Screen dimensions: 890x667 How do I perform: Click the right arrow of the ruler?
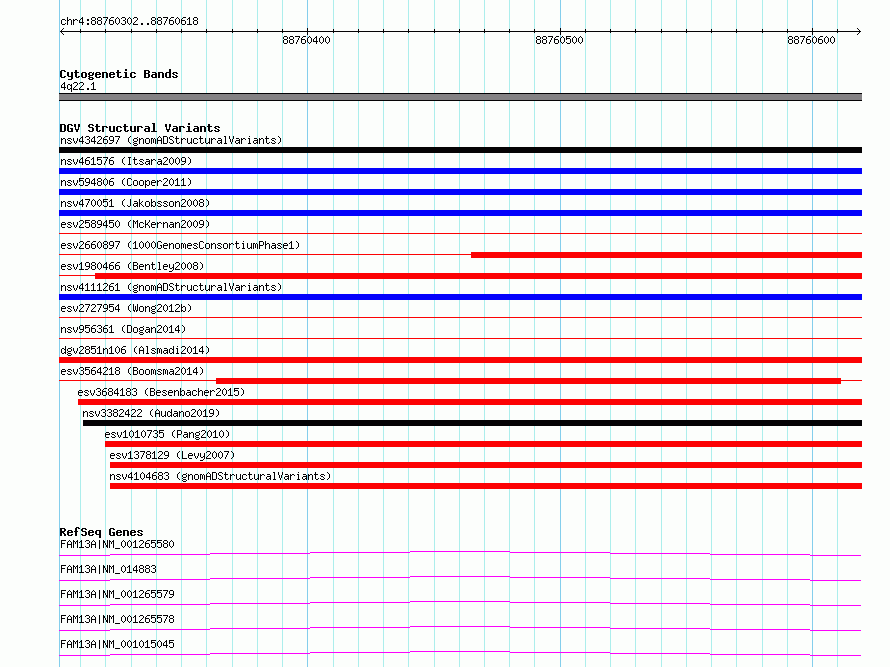point(858,31)
